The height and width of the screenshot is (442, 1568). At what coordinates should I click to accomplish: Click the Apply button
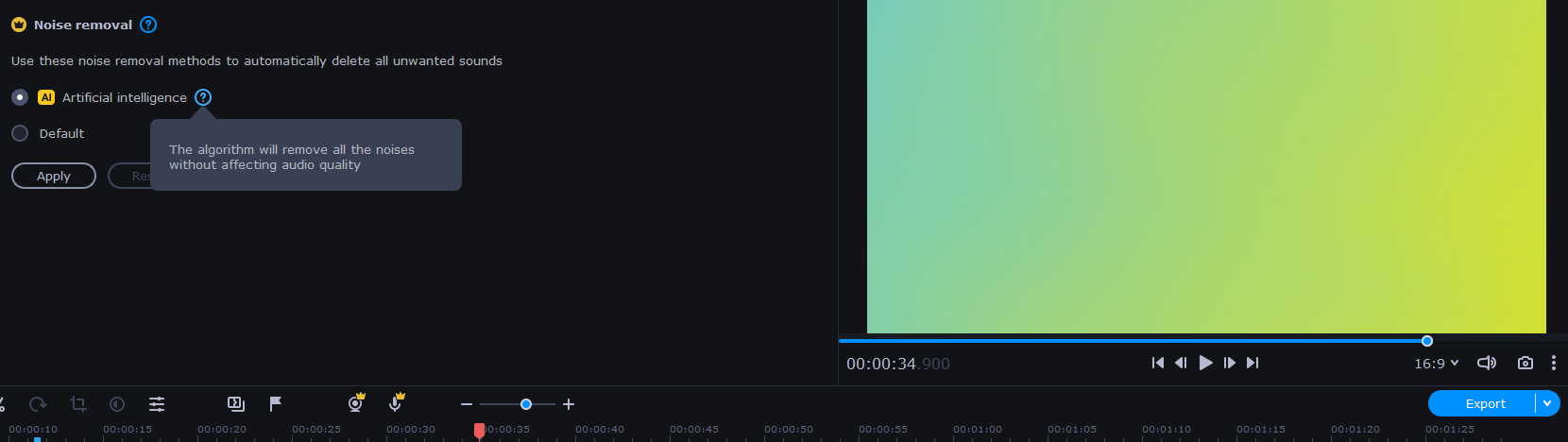pyautogui.click(x=54, y=176)
